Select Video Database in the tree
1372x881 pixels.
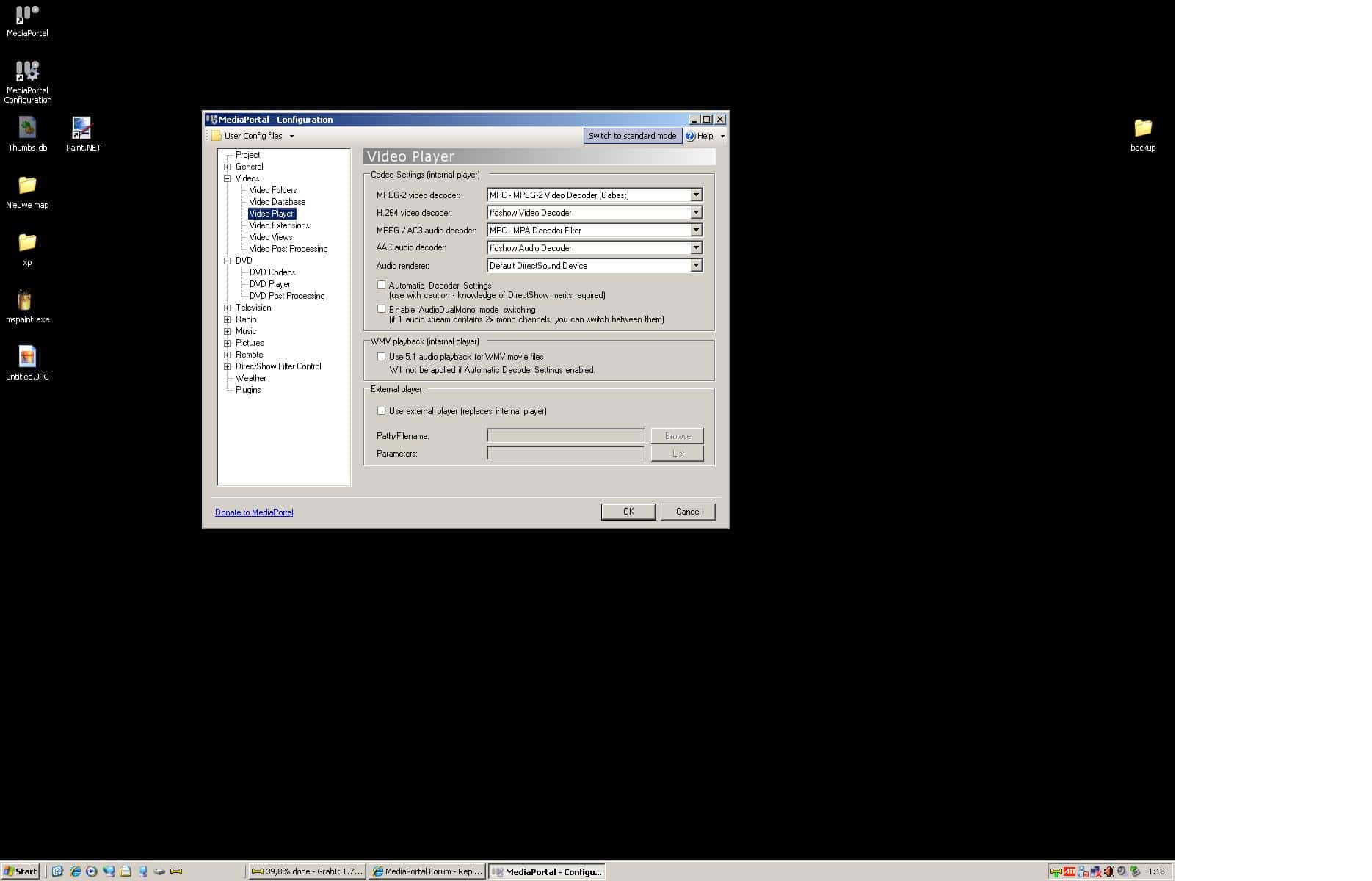[x=277, y=202]
